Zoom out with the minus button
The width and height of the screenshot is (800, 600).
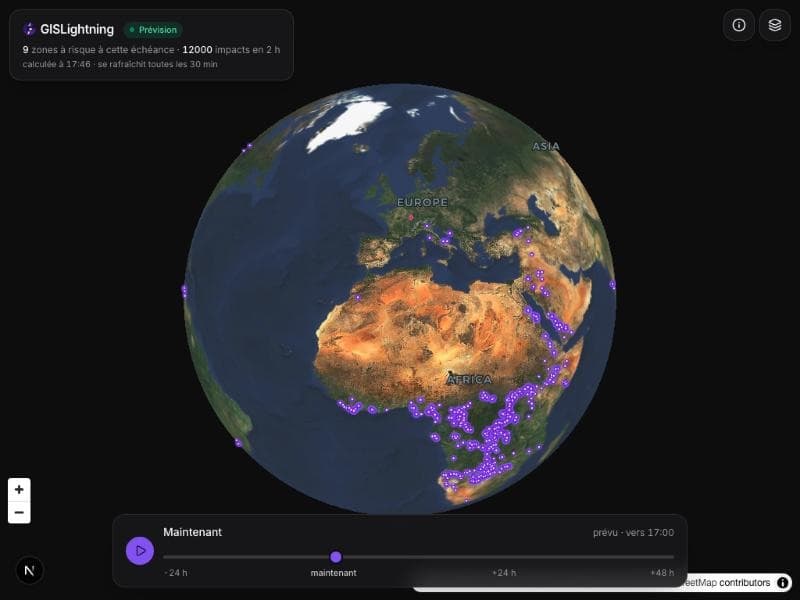pos(19,512)
